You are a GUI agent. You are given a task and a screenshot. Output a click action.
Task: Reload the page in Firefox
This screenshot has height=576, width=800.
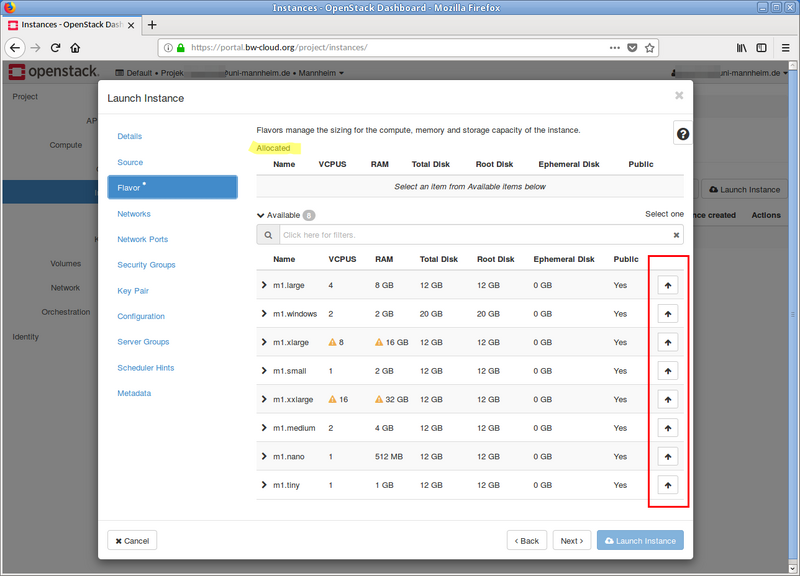click(x=55, y=47)
